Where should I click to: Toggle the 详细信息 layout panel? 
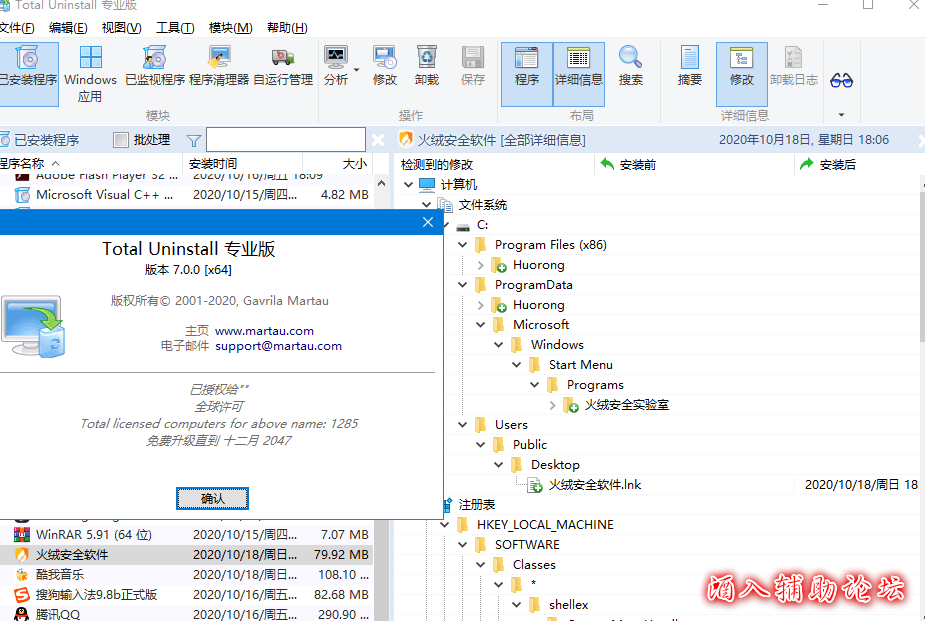[x=579, y=74]
